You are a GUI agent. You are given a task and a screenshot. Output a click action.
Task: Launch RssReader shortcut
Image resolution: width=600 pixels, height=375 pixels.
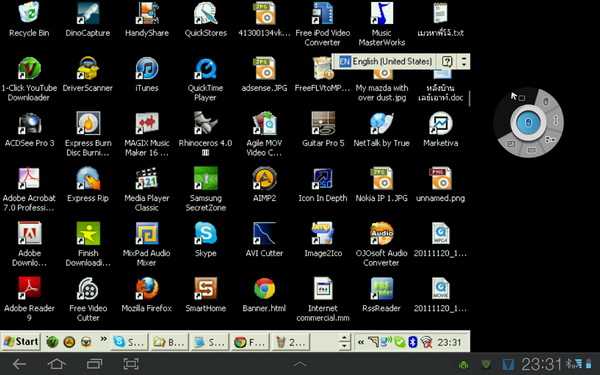(382, 295)
